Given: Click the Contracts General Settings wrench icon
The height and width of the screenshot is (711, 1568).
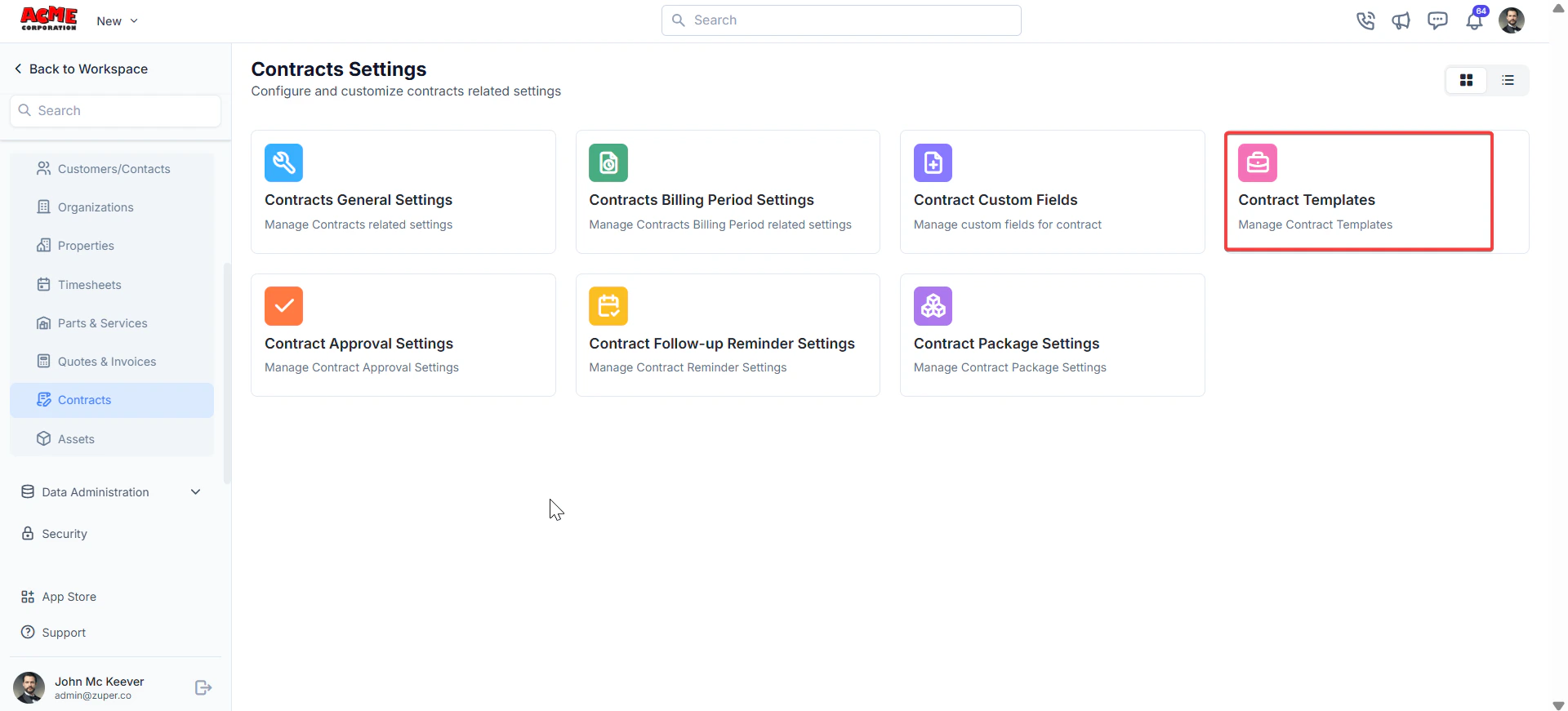Looking at the screenshot, I should pyautogui.click(x=283, y=162).
